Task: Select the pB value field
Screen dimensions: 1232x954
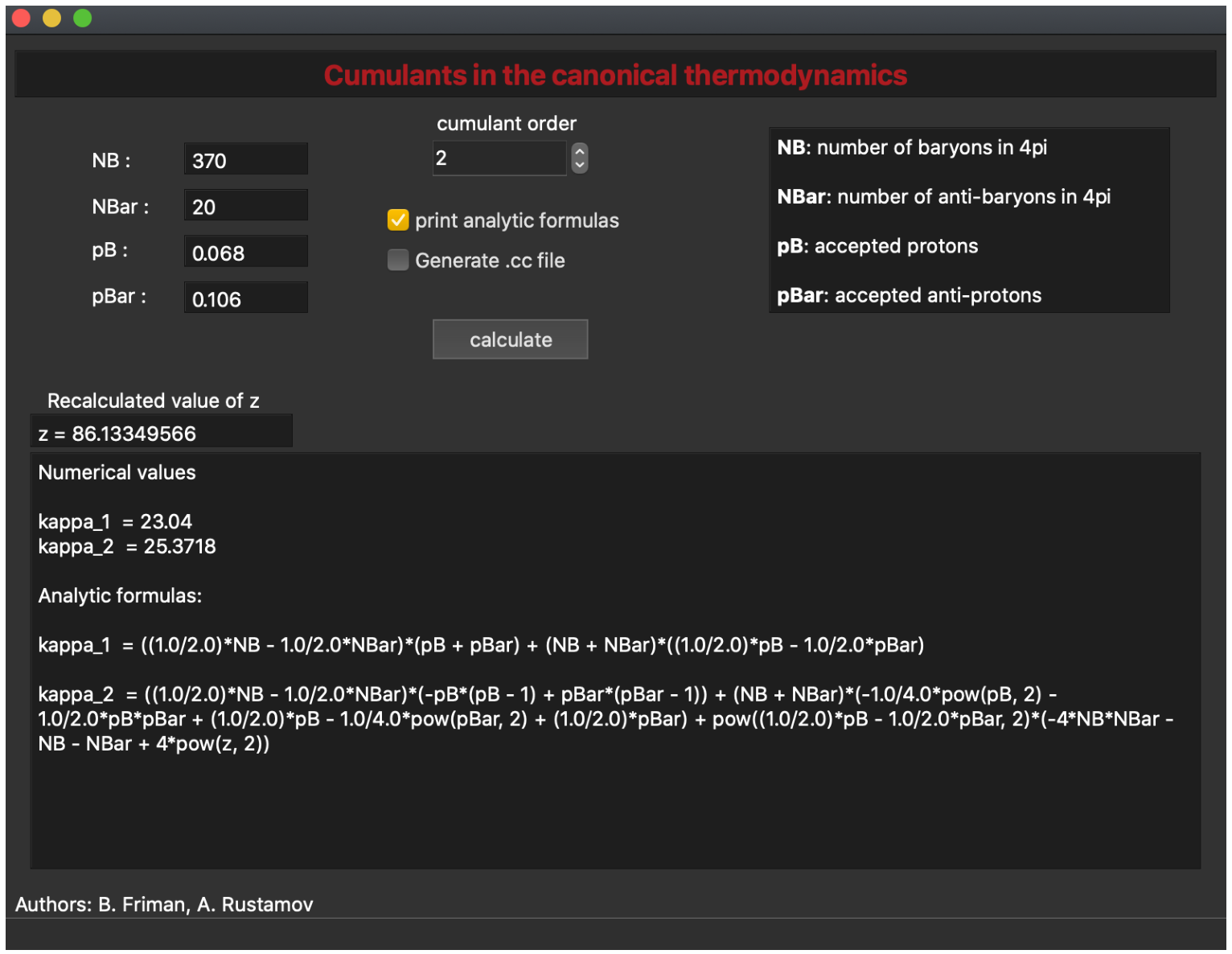Action: [x=245, y=252]
